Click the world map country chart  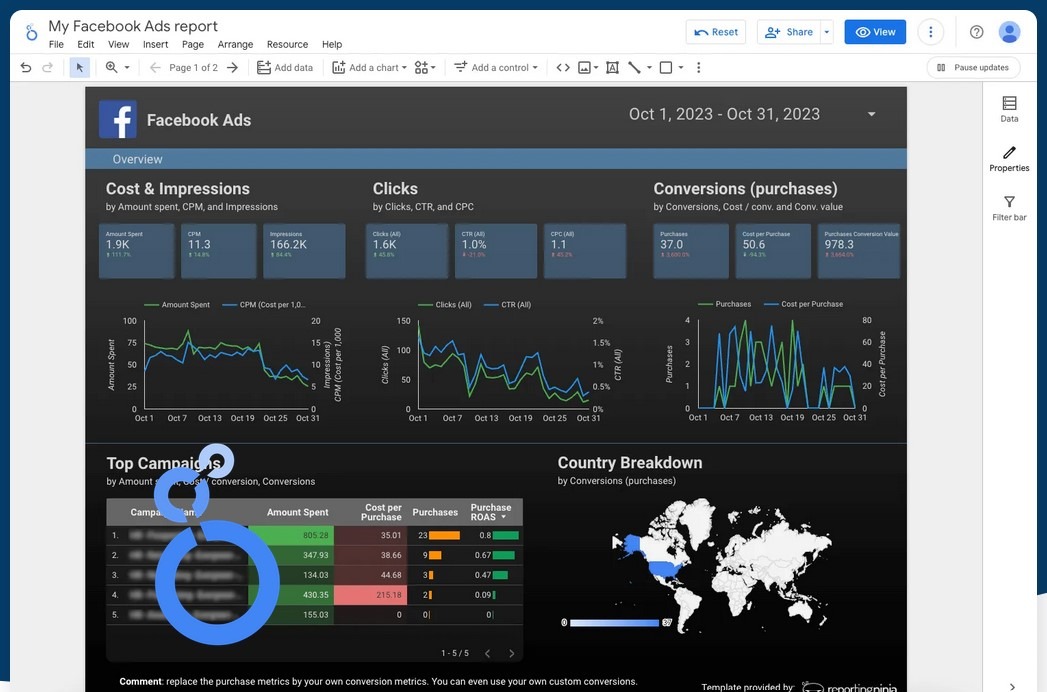721,564
